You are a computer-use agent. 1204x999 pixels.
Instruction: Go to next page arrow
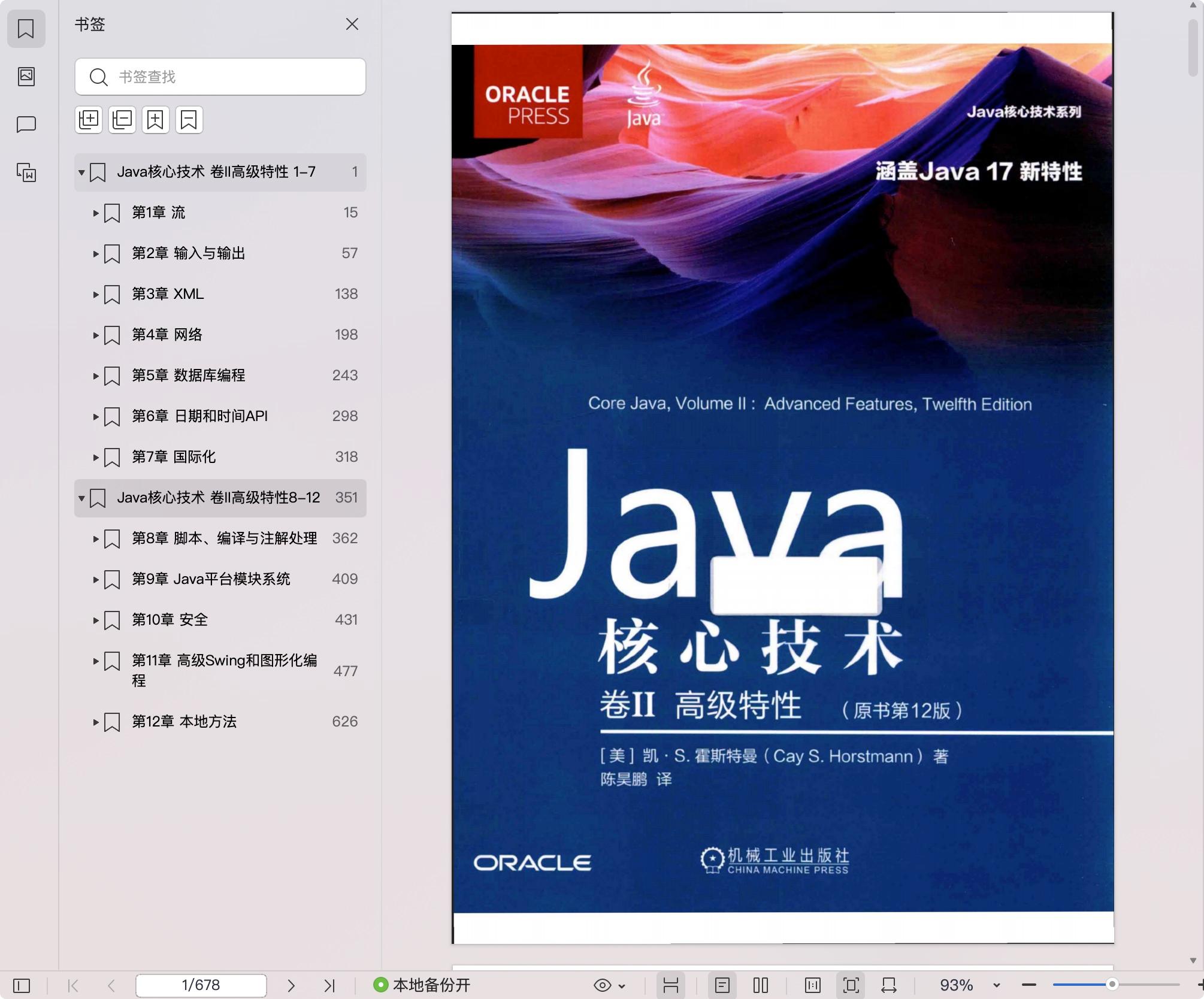[291, 985]
